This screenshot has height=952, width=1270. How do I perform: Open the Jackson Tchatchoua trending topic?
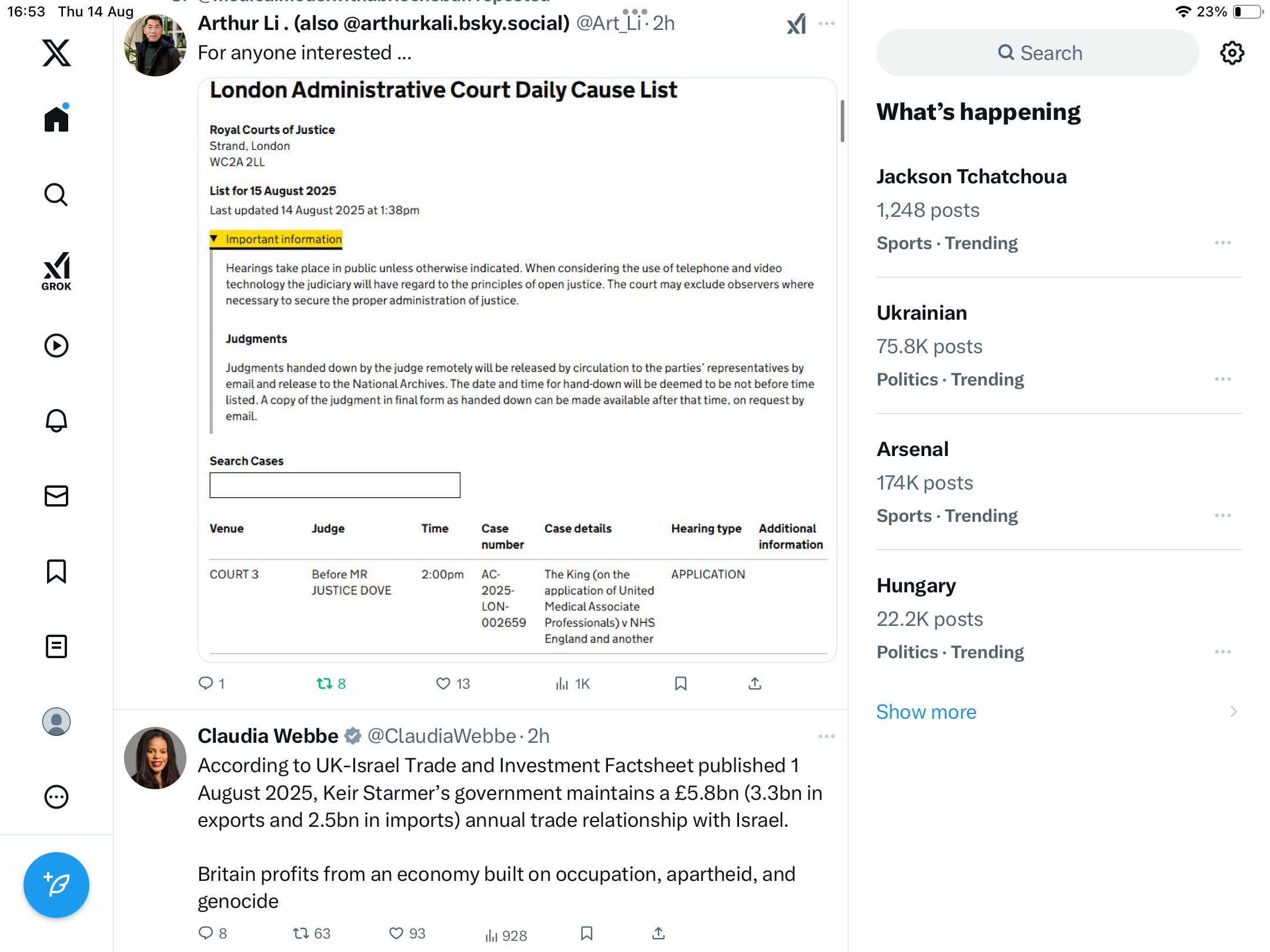click(971, 177)
